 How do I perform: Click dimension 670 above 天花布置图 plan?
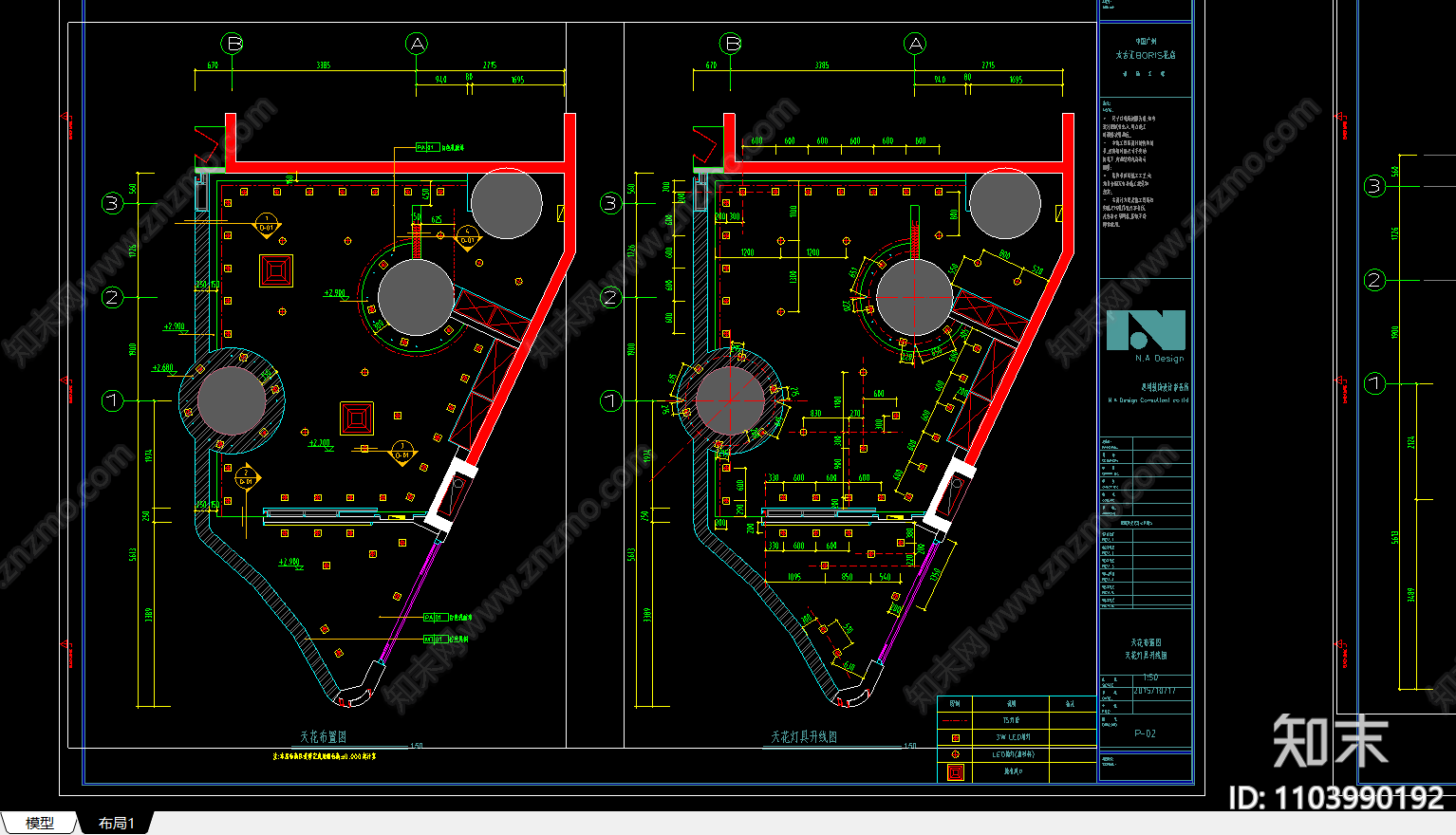click(213, 65)
